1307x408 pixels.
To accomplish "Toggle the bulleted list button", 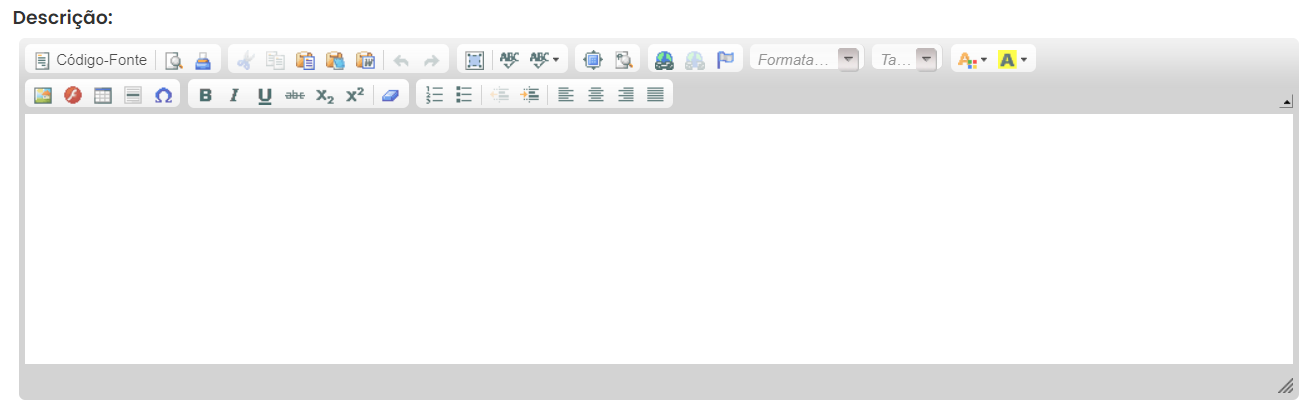I will [x=464, y=95].
